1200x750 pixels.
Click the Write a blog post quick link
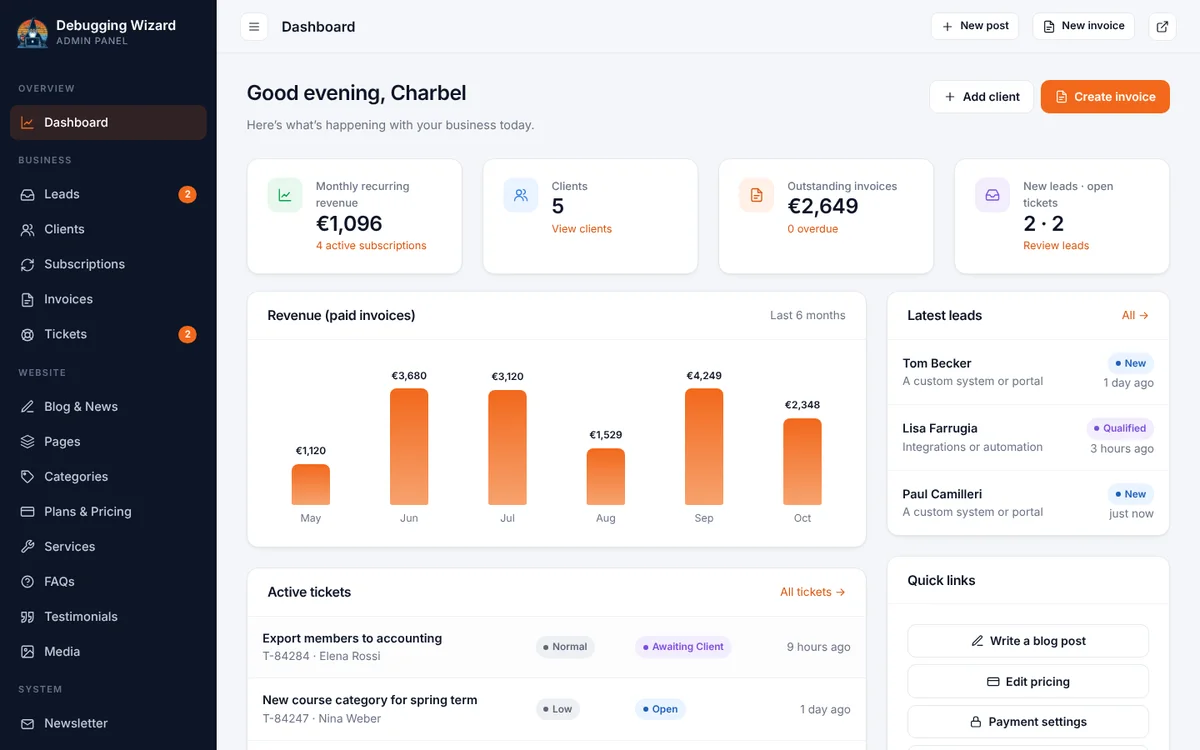pyautogui.click(x=1028, y=641)
